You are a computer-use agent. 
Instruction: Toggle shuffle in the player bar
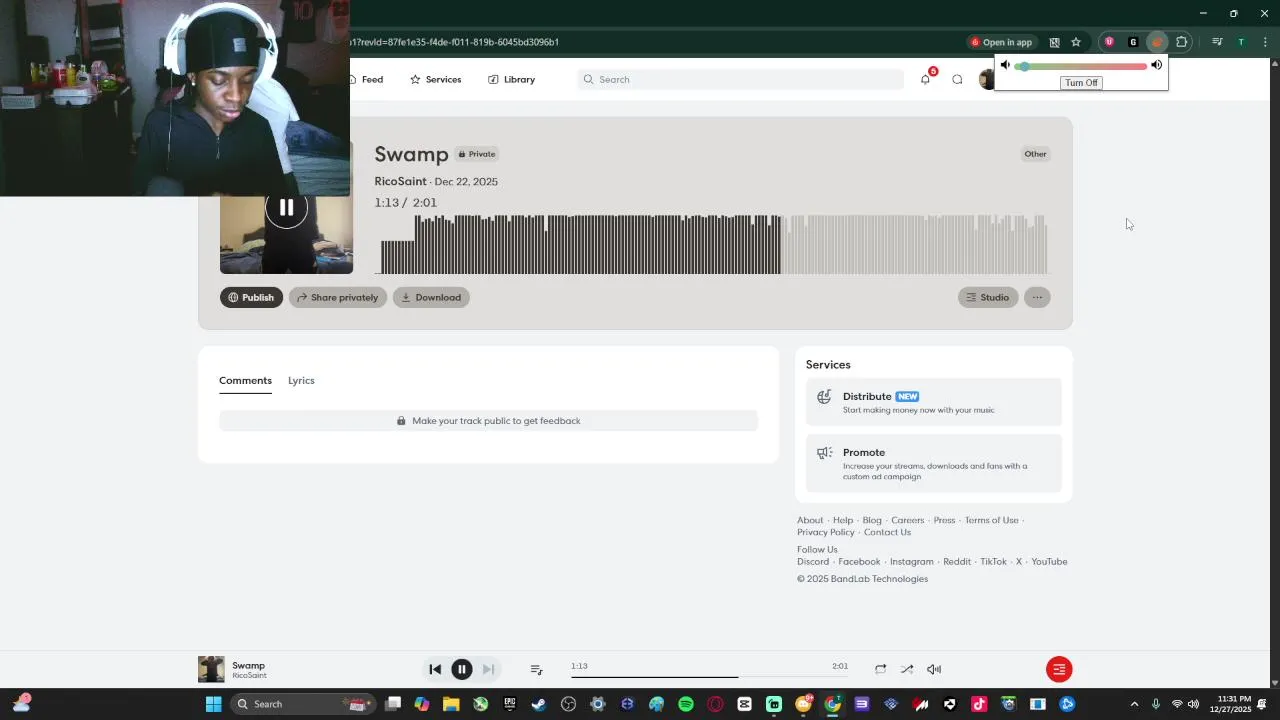tap(906, 669)
